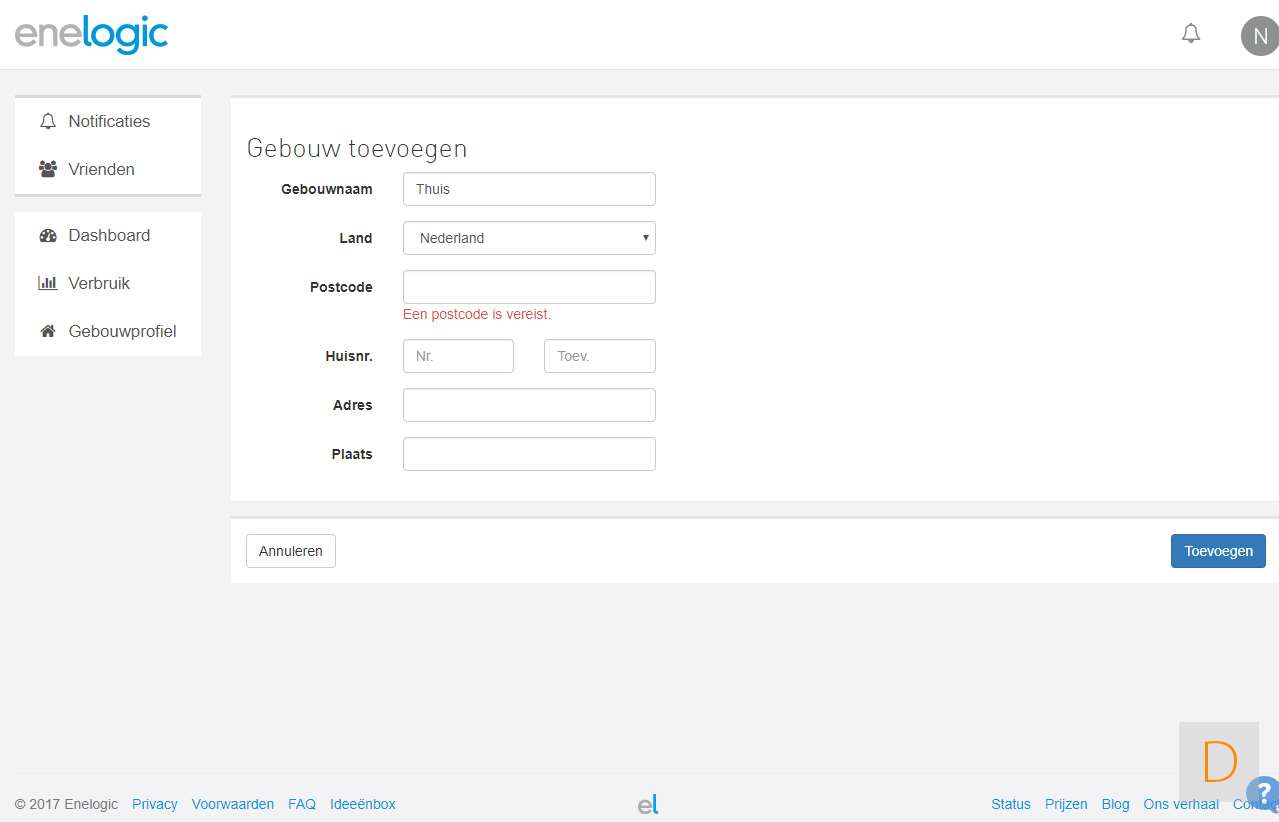Click the notification bell icon in header
This screenshot has height=822, width=1279.
[1190, 34]
